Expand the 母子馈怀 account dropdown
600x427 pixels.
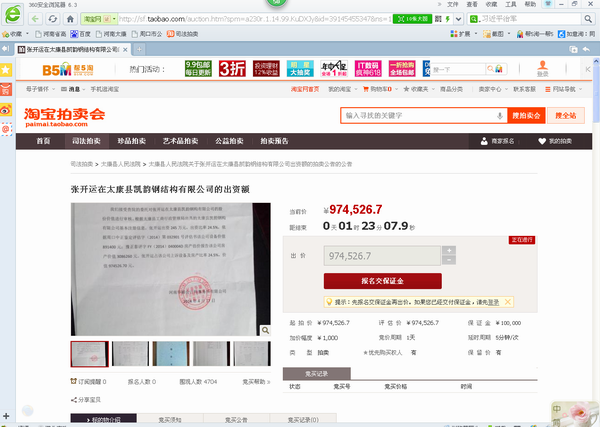(54, 89)
